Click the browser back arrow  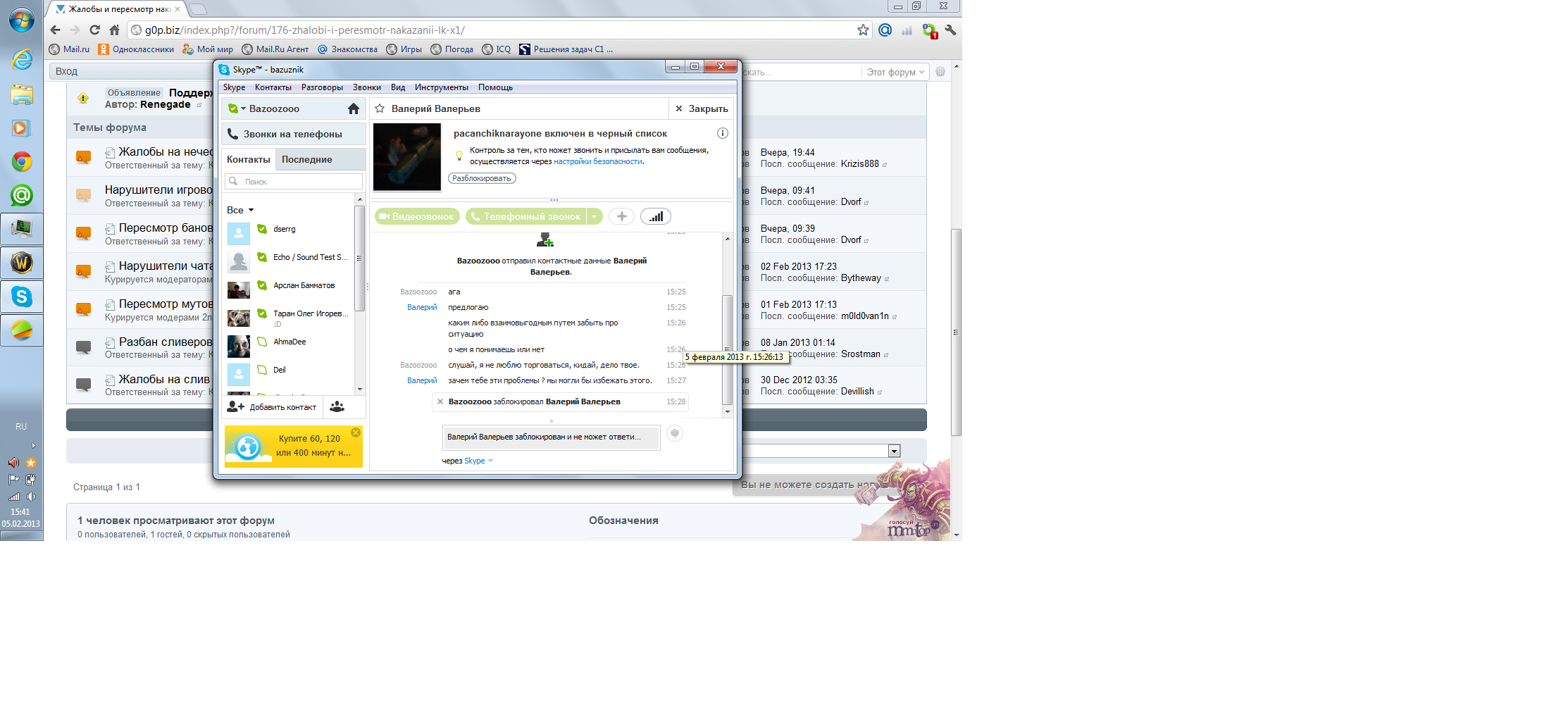click(56, 30)
